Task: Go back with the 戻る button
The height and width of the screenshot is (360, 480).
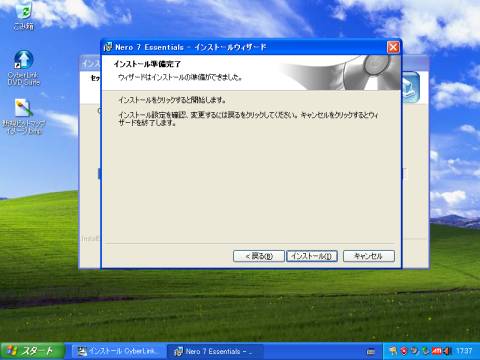Action: [259, 256]
